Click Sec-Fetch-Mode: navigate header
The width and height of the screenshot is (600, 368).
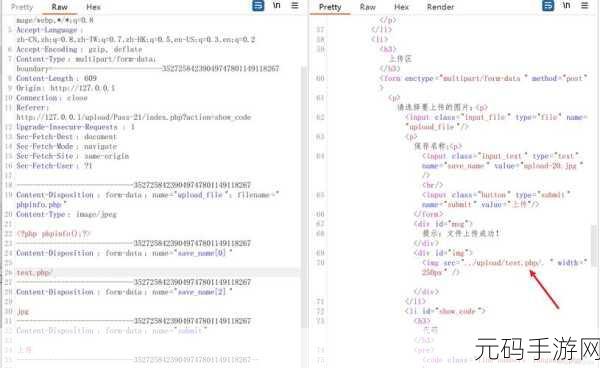point(67,147)
